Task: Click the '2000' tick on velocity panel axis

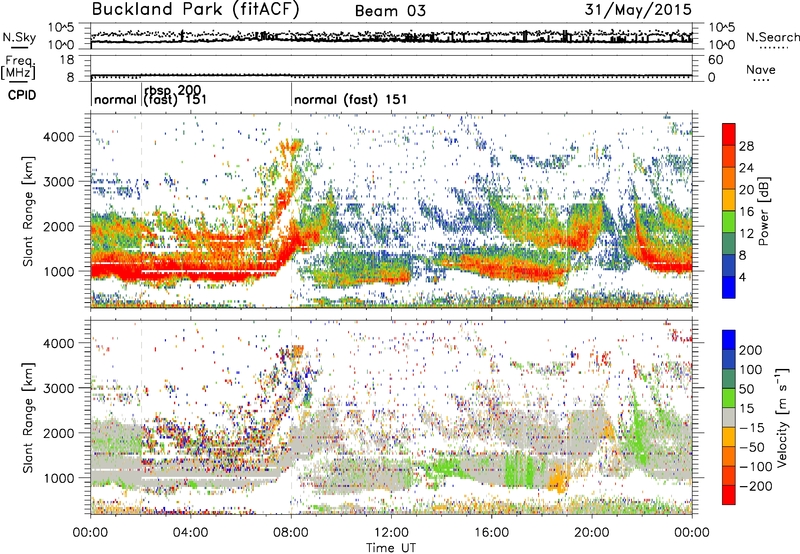Action: [59, 433]
